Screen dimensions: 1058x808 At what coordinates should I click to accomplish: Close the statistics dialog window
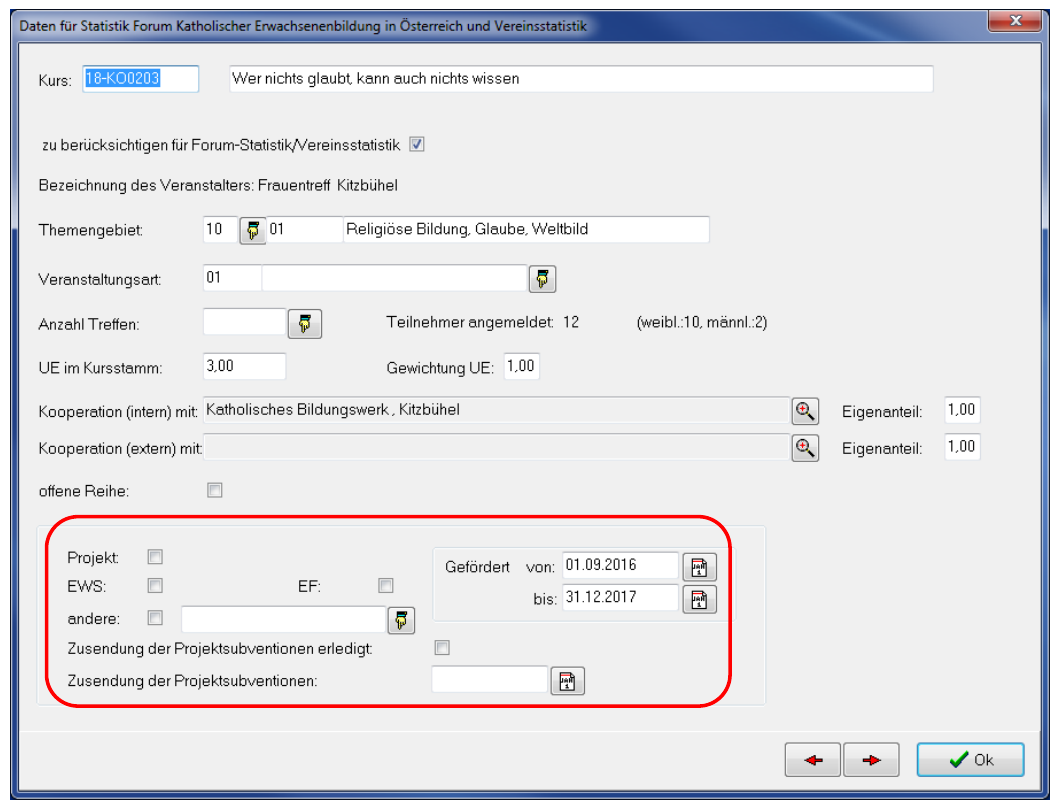1015,21
